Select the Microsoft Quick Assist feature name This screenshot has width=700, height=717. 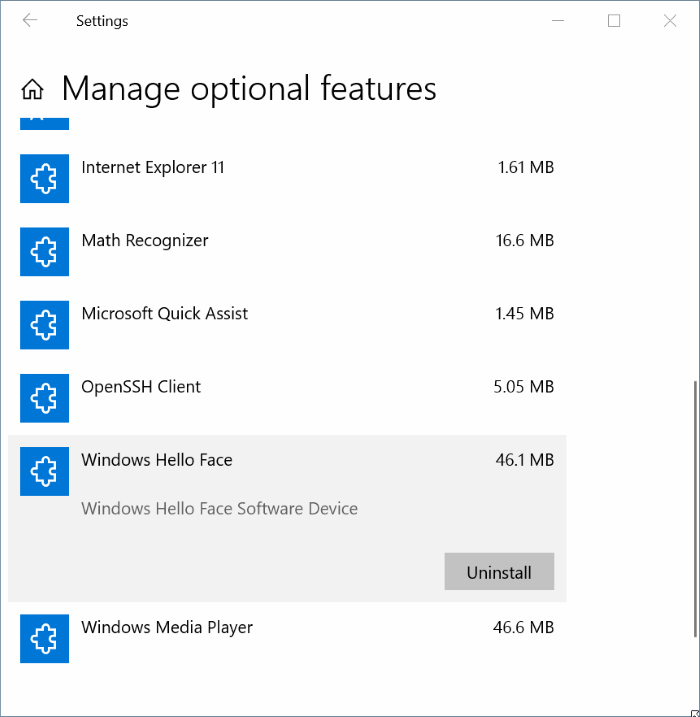click(x=165, y=314)
